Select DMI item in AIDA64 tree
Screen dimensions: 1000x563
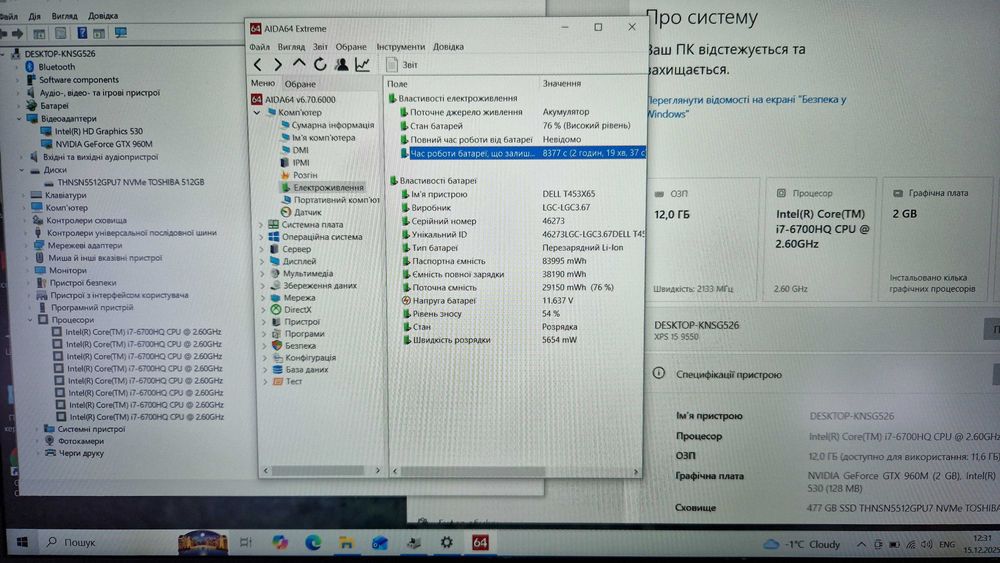(x=295, y=150)
